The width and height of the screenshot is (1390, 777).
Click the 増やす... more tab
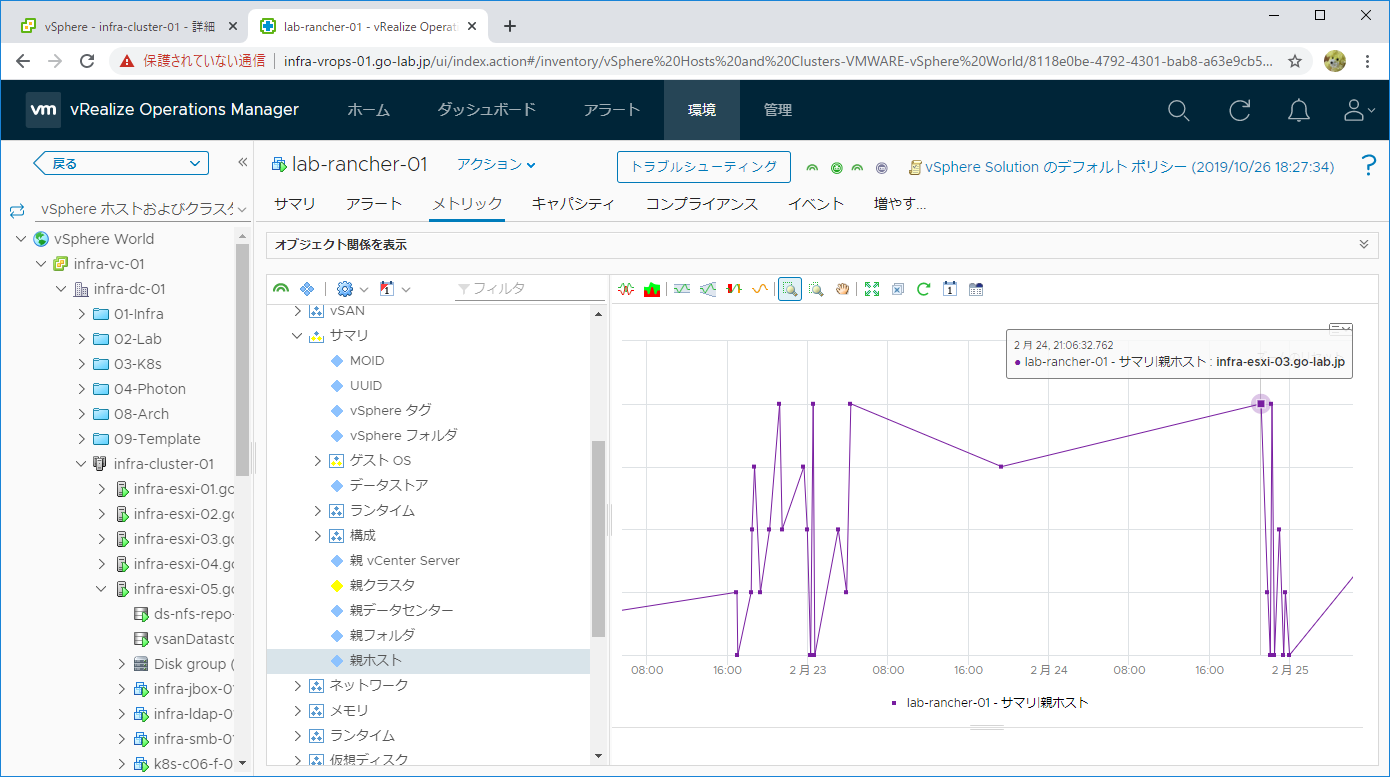coord(900,204)
